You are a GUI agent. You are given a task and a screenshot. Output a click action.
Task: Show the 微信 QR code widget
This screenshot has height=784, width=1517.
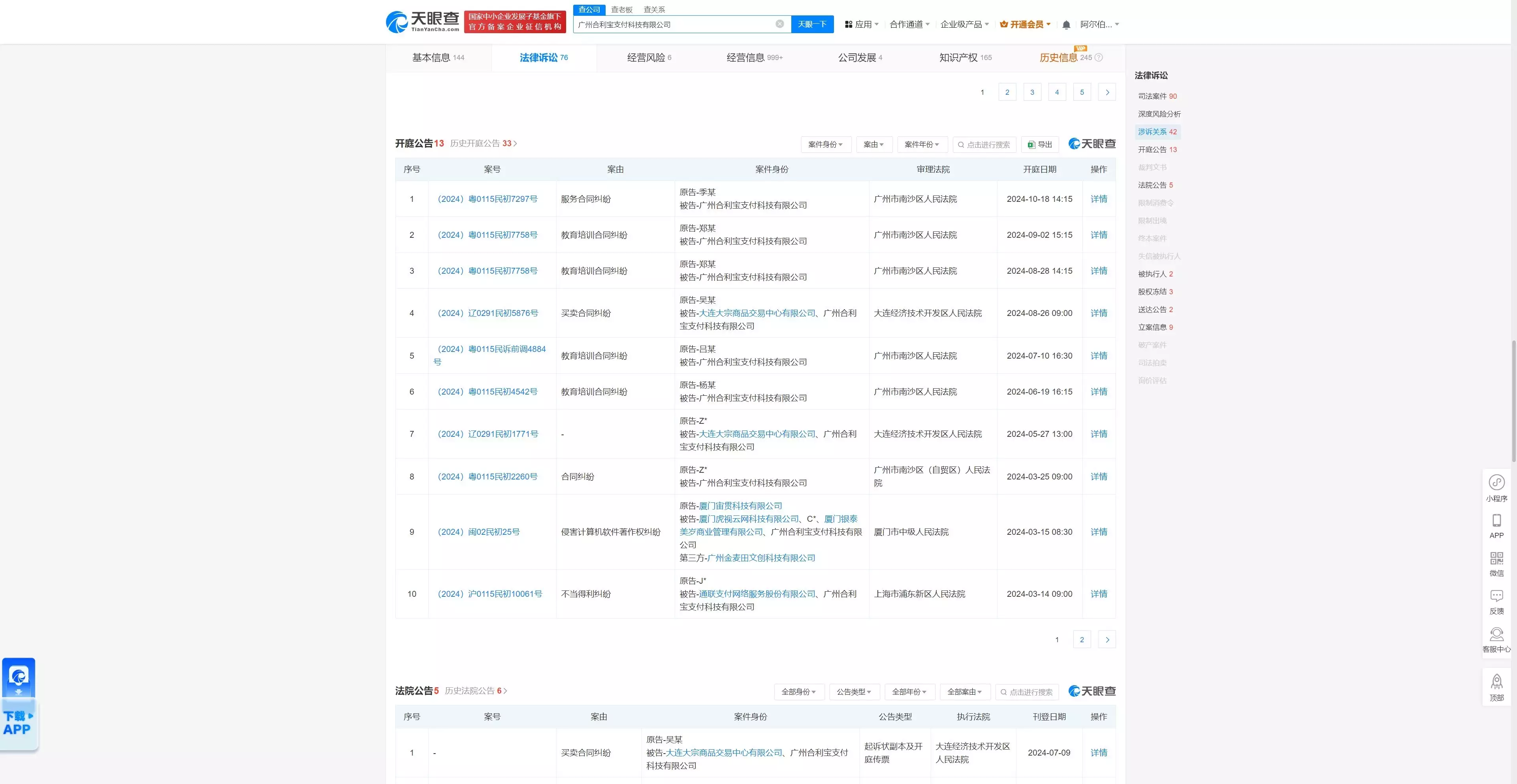coord(1496,564)
